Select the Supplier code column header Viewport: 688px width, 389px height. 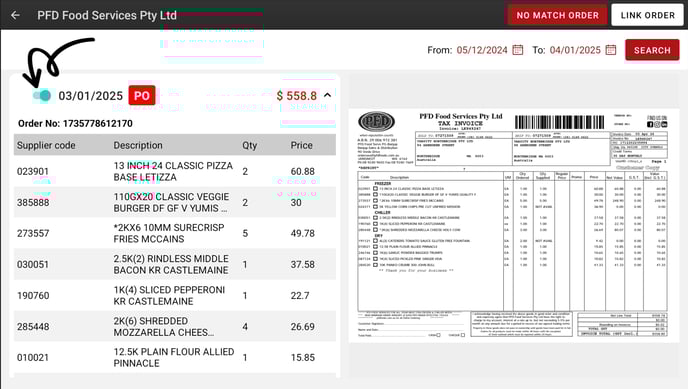[x=46, y=145]
